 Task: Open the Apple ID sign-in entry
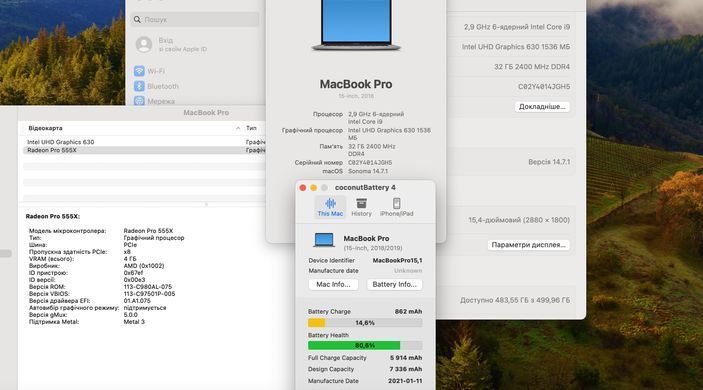coord(195,44)
